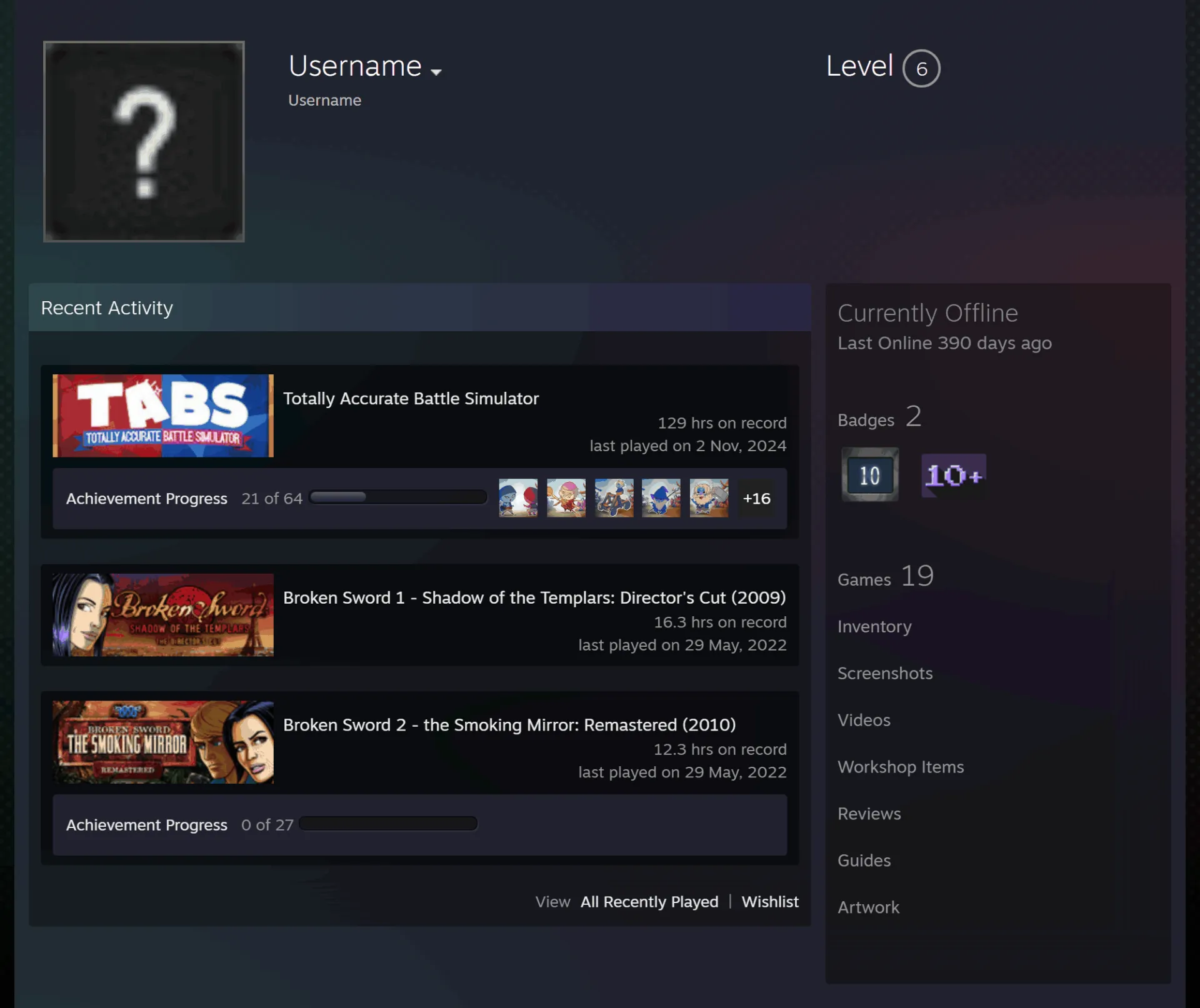This screenshot has width=1200, height=1008.
Task: Show the +16 more achievements
Action: pos(756,498)
